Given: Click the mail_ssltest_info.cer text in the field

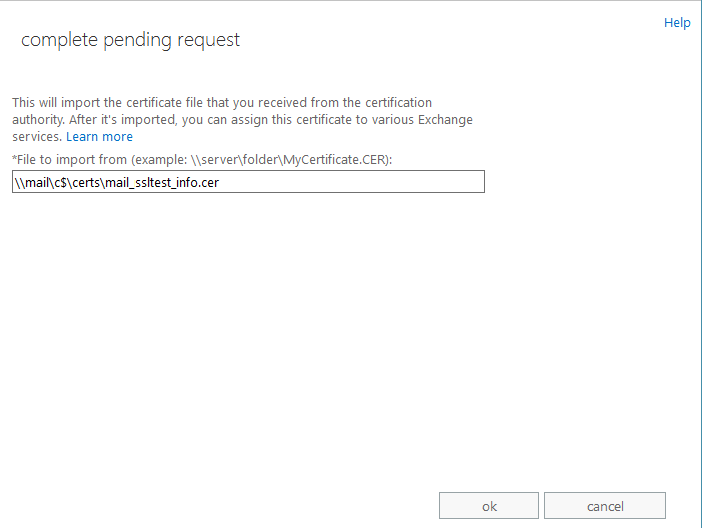Looking at the screenshot, I should (162, 183).
